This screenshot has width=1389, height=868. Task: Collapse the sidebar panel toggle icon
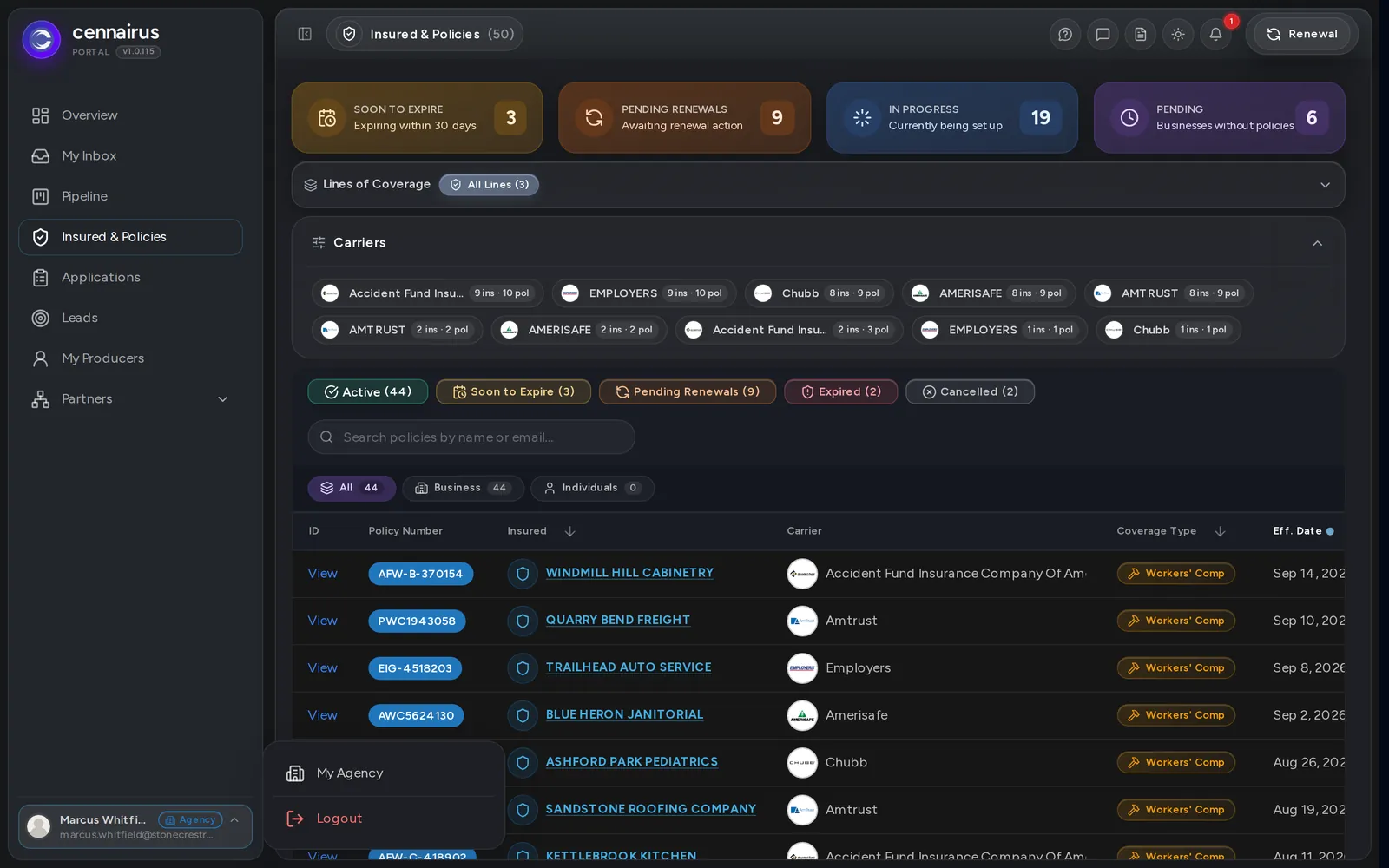(305, 34)
